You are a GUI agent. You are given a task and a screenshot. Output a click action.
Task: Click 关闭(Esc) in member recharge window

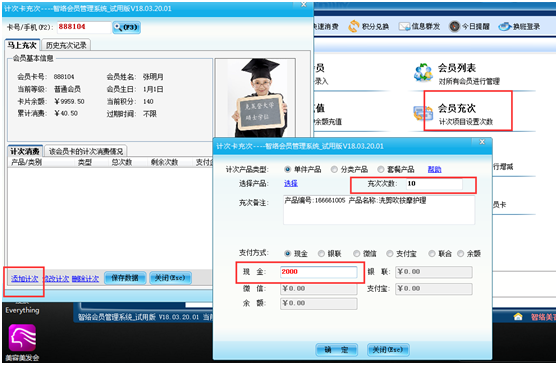click(x=170, y=278)
